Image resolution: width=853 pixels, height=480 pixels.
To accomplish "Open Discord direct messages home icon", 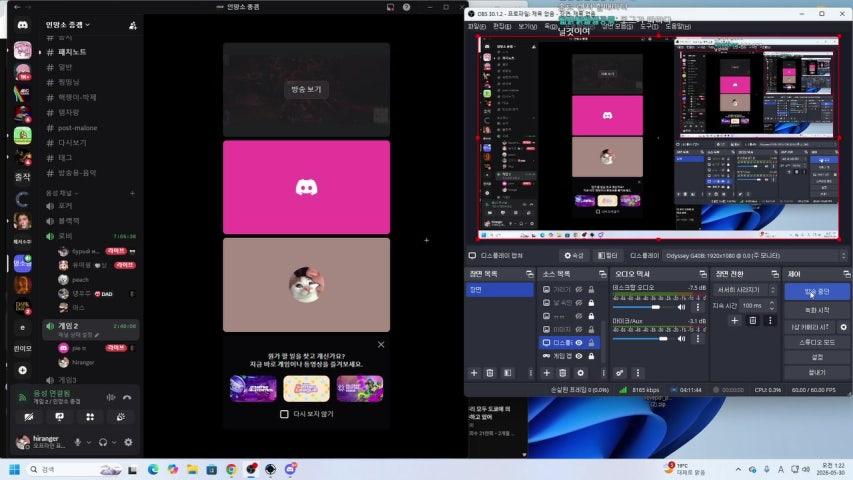I will [x=22, y=25].
